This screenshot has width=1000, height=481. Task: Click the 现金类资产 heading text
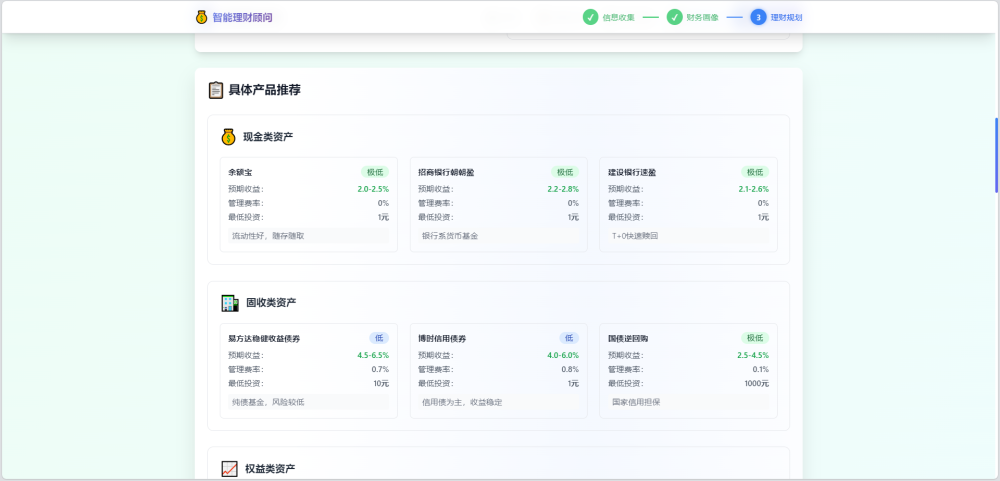[x=268, y=137]
